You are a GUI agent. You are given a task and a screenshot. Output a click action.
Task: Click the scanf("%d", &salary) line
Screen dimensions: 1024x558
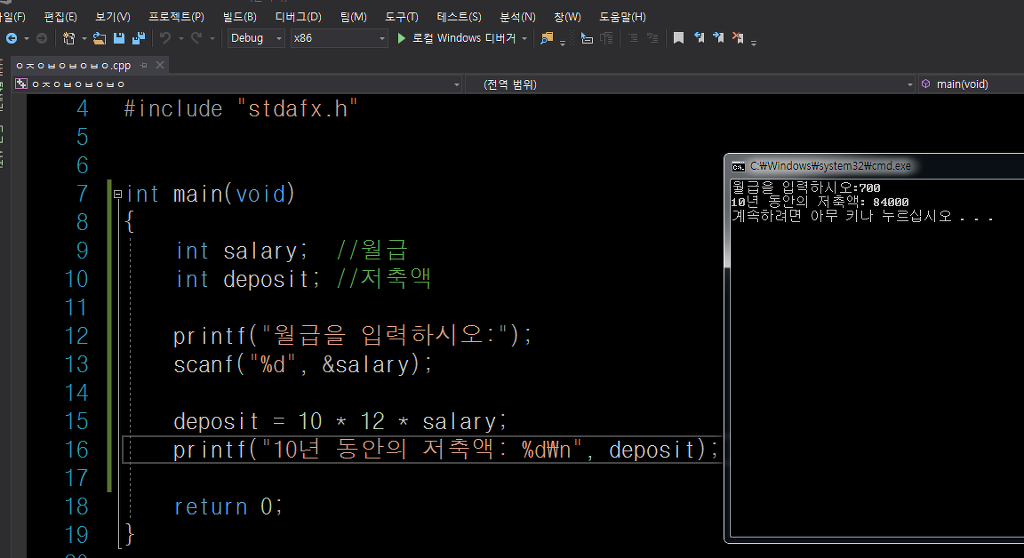pyautogui.click(x=303, y=365)
